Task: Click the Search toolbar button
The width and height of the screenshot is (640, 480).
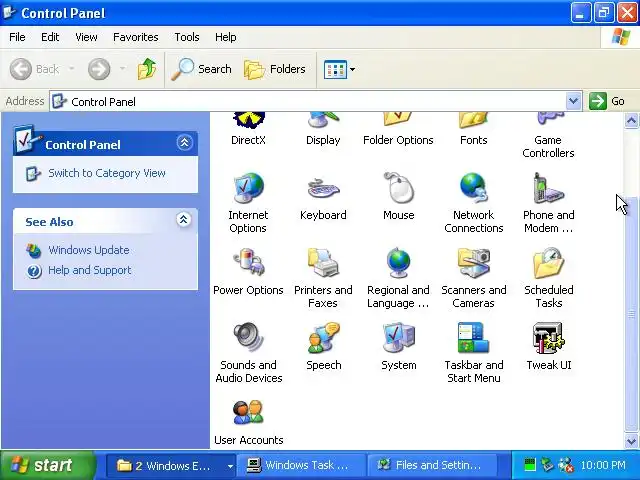Action: [201, 69]
